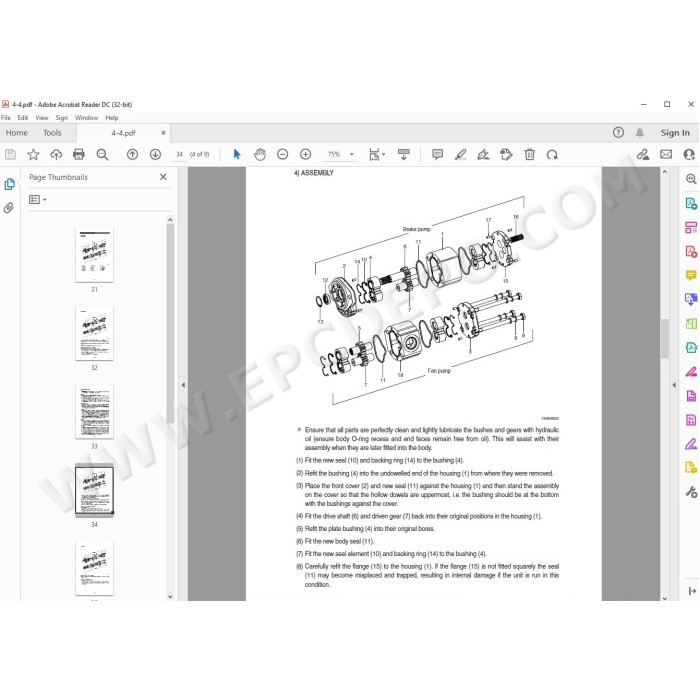Screen dimensions: 700x700
Task: Open the thumbnail options dropdown menu
Action: (x=38, y=200)
